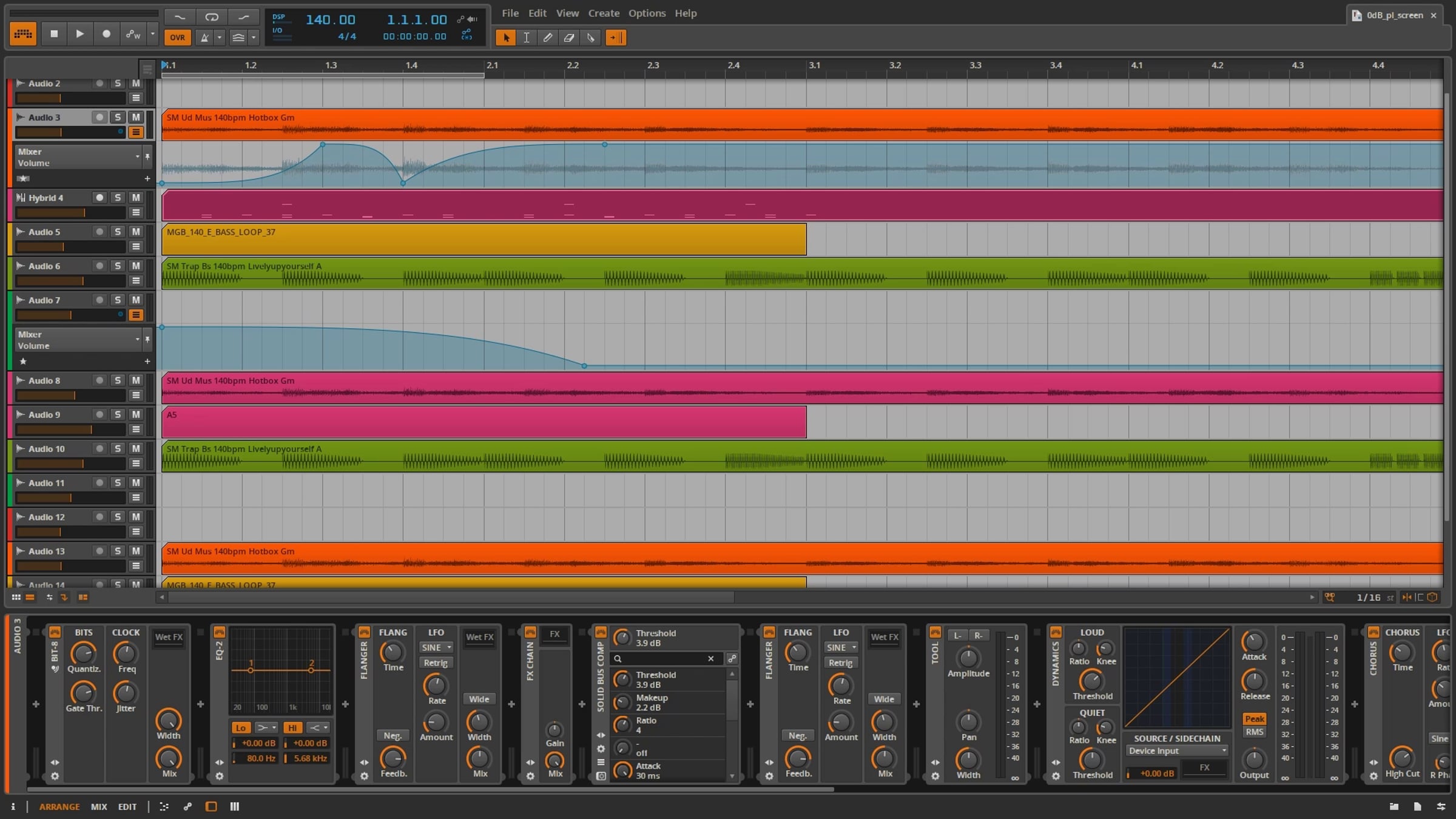Open the EQ-2 Lo band filter type dropdown
1456x819 pixels.
[266, 727]
